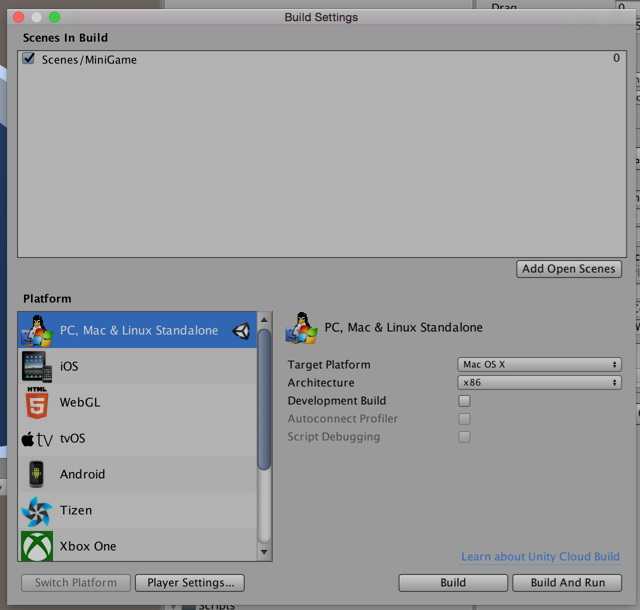Select the Xbox One platform row
The image size is (641, 610).
pyautogui.click(x=137, y=545)
